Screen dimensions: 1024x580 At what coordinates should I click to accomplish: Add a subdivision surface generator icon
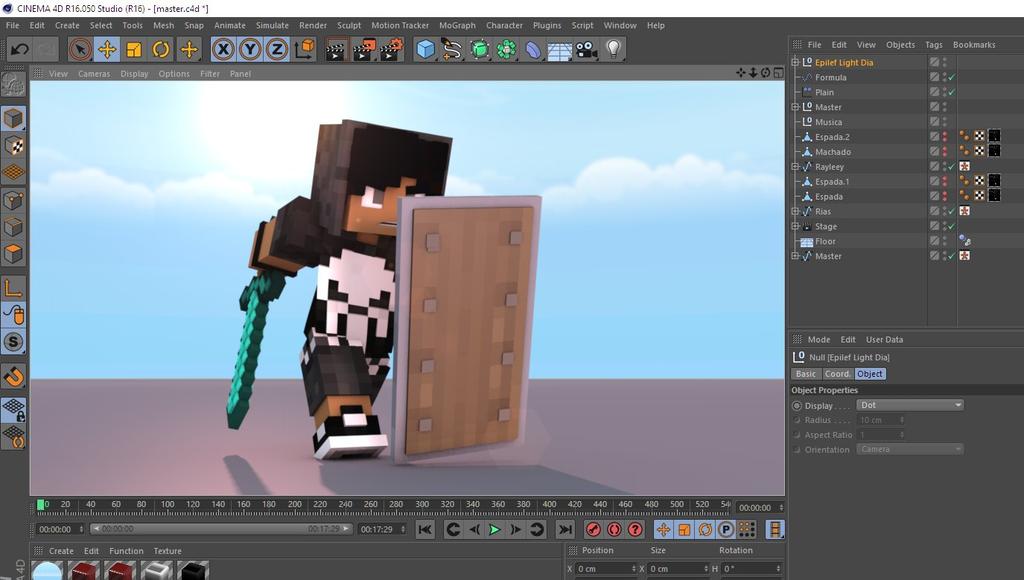coord(479,50)
